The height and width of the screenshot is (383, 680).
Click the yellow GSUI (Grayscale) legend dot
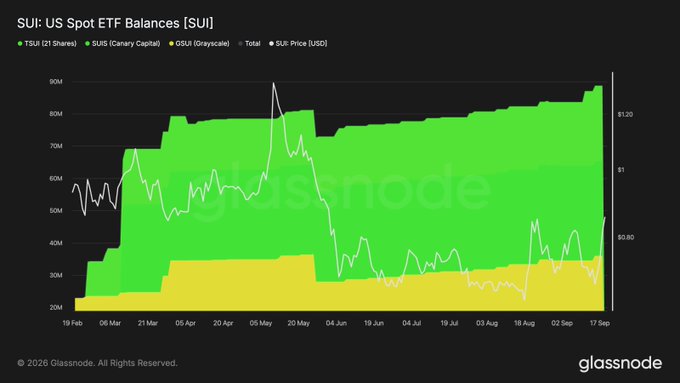coord(171,43)
